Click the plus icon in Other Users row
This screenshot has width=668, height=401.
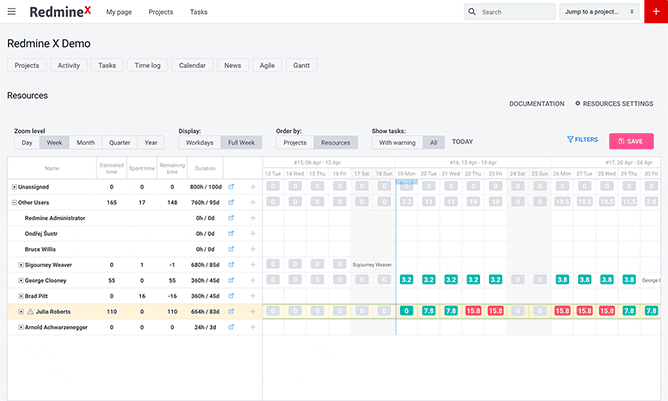pyautogui.click(x=253, y=202)
